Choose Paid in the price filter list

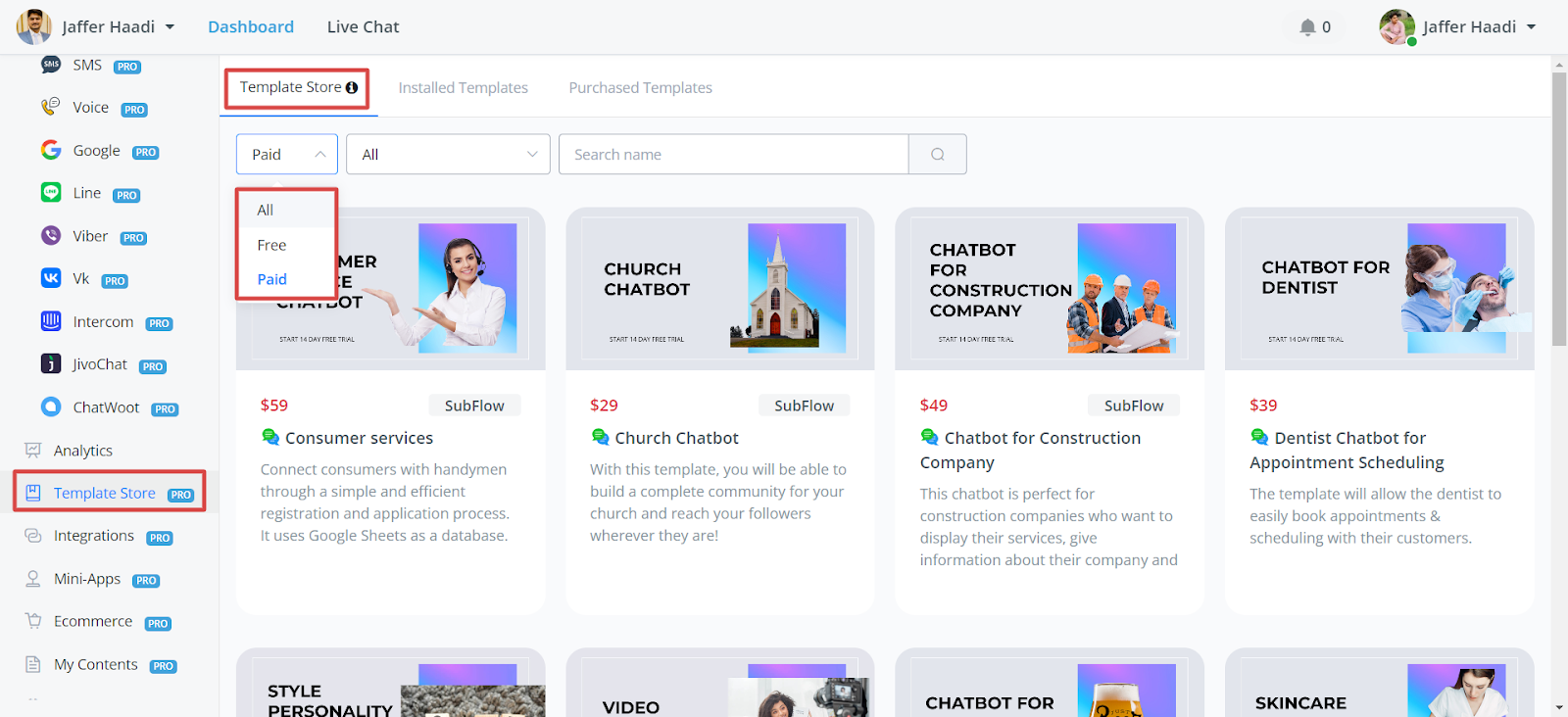pos(287,279)
